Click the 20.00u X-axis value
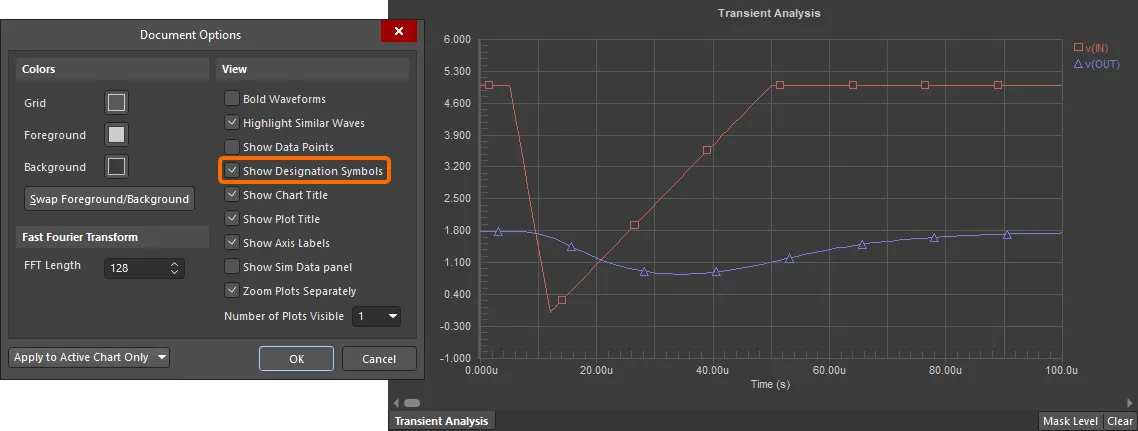Viewport: 1138px width, 431px height. point(596,370)
